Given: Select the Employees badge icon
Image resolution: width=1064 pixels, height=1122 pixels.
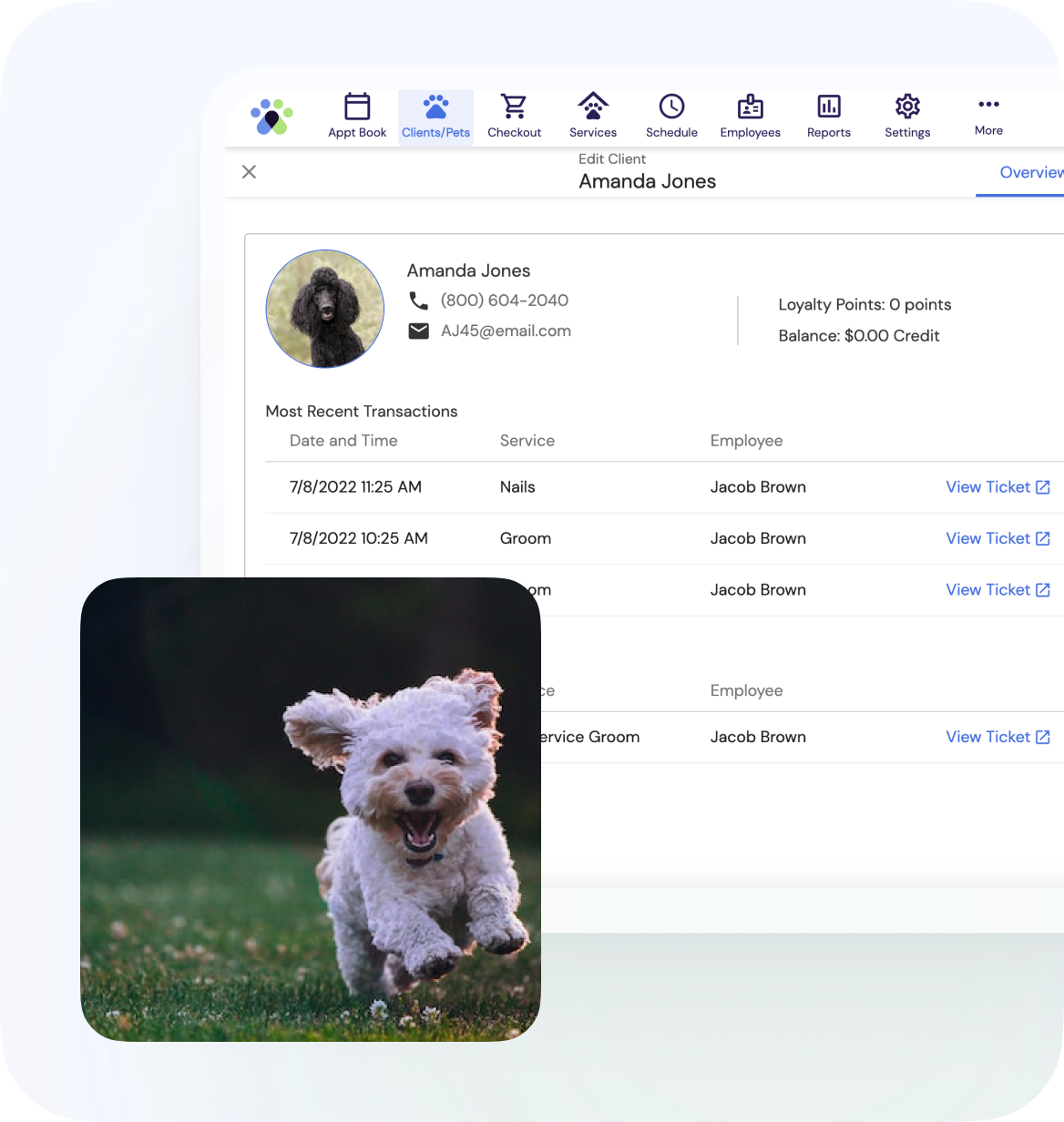Looking at the screenshot, I should tap(750, 106).
